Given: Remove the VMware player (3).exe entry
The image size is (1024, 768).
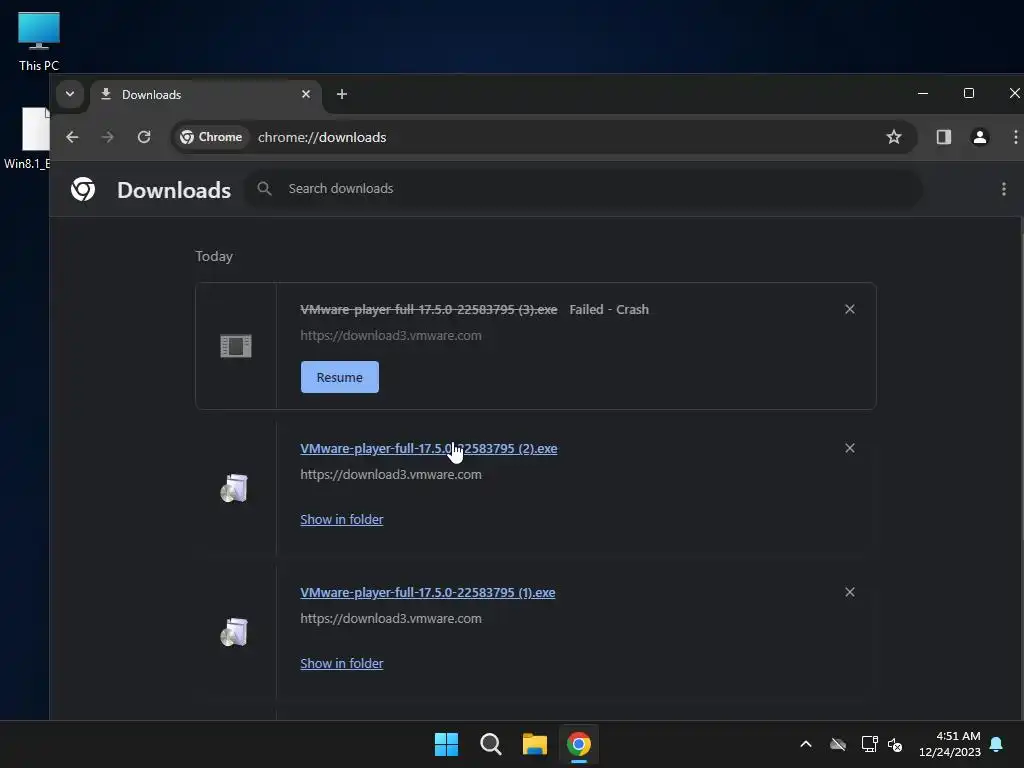Looking at the screenshot, I should point(850,309).
